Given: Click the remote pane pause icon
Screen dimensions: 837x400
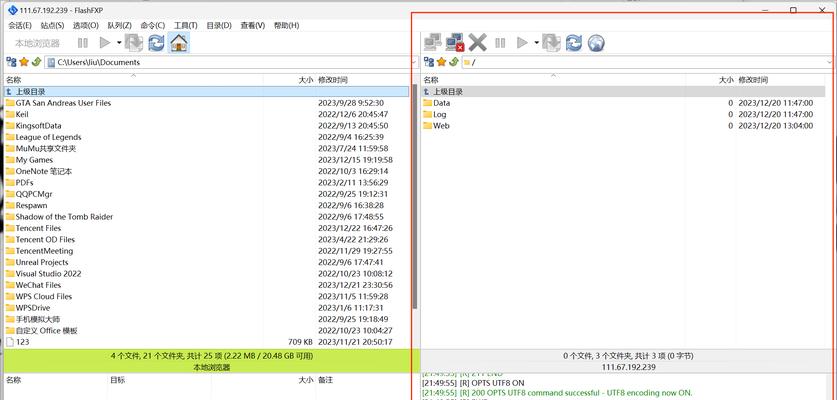Looking at the screenshot, I should tap(500, 43).
